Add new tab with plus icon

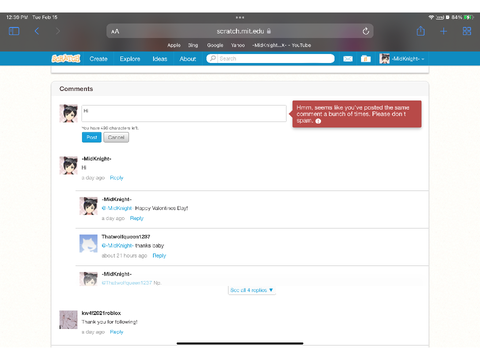(x=443, y=31)
